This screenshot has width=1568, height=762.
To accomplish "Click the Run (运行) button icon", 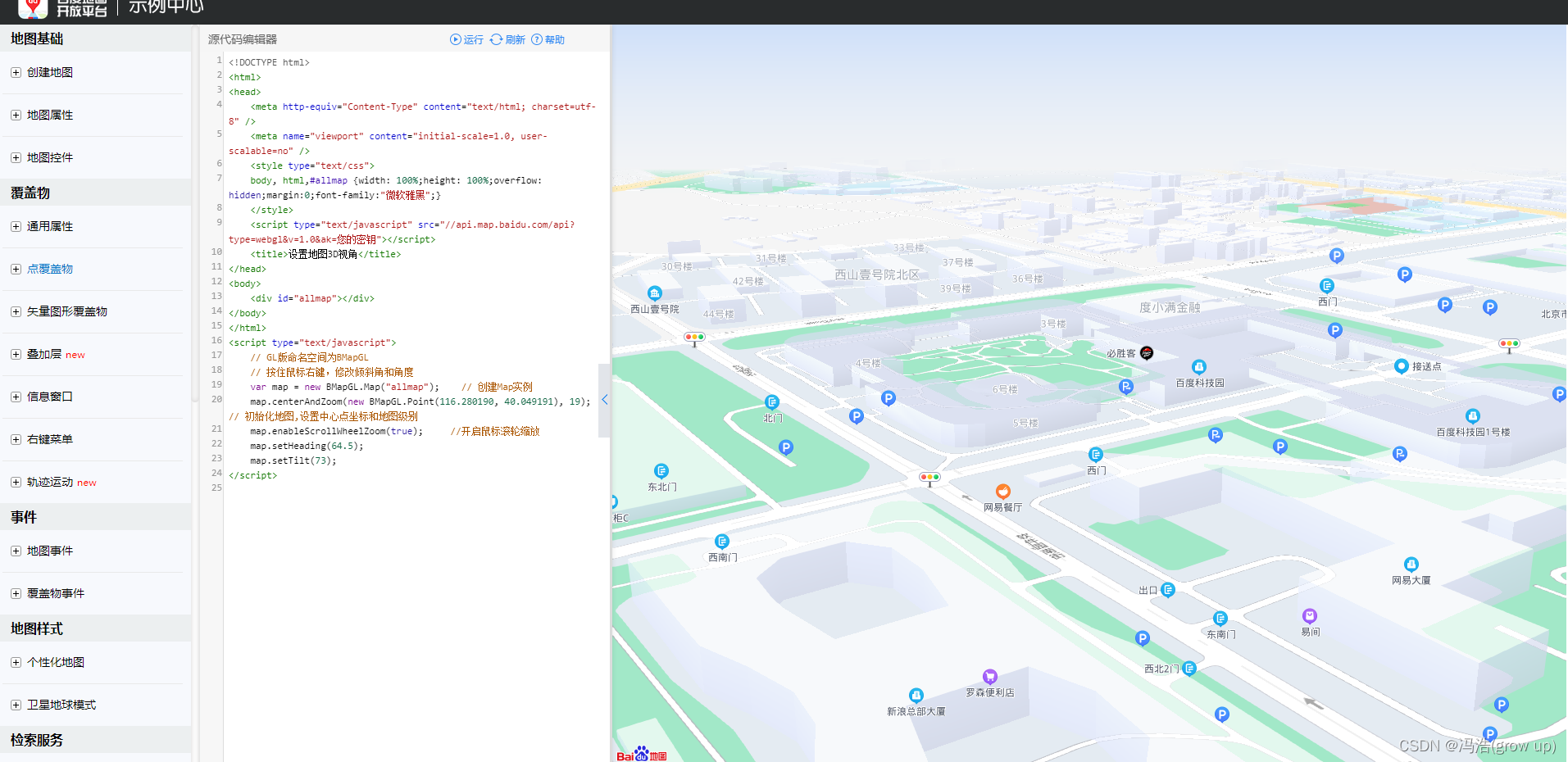I will [x=456, y=39].
